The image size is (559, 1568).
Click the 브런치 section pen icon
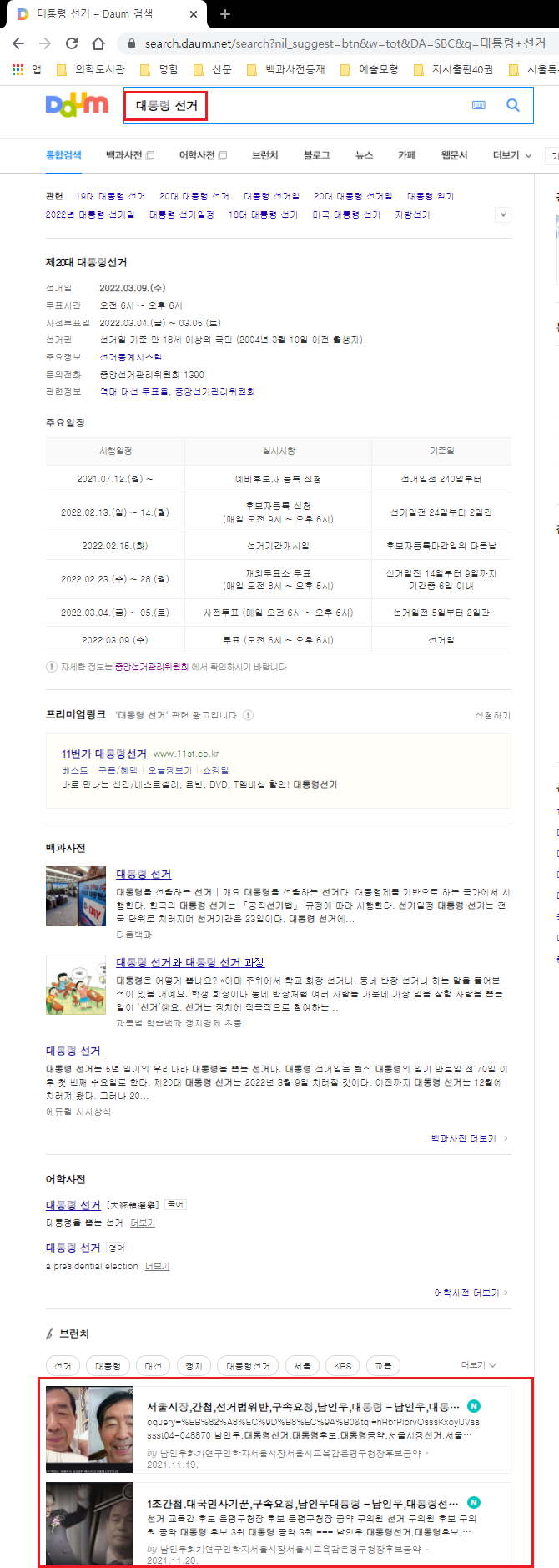pyautogui.click(x=50, y=1334)
